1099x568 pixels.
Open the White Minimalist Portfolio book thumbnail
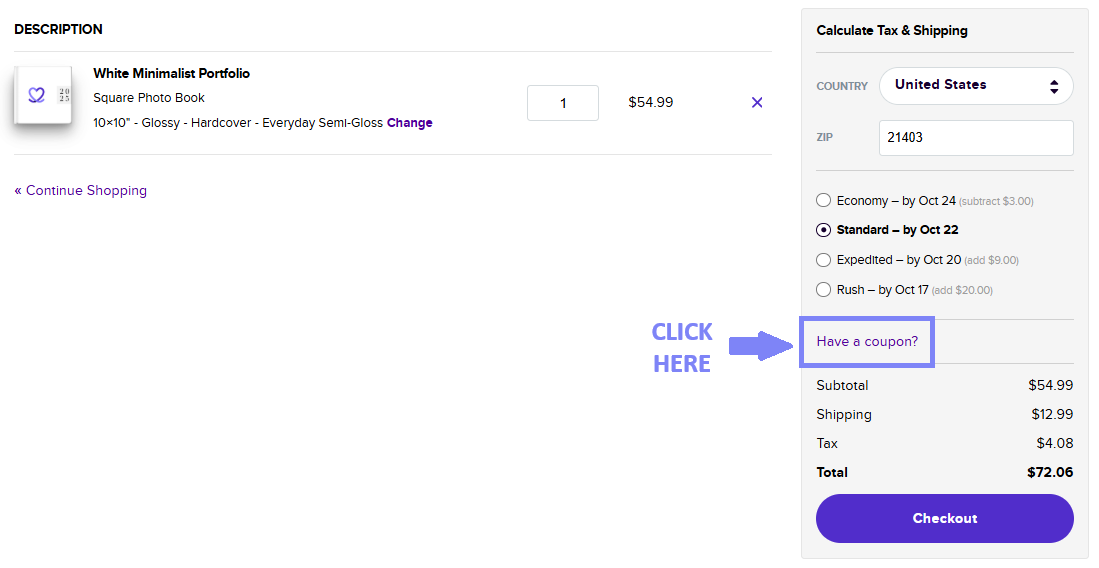[x=43, y=97]
